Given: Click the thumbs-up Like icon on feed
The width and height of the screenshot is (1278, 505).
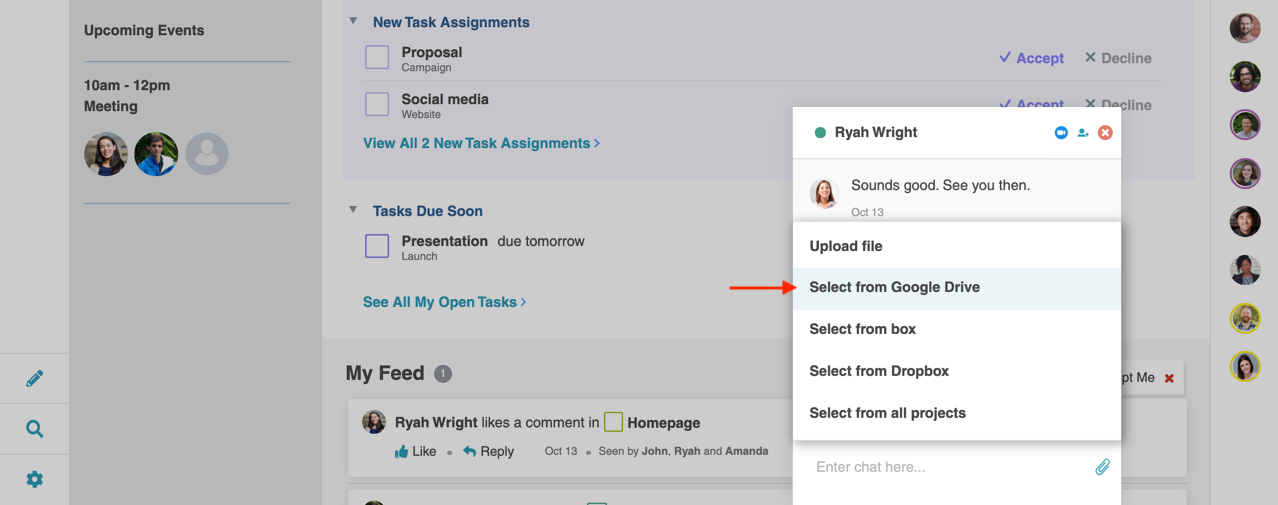Looking at the screenshot, I should point(402,451).
